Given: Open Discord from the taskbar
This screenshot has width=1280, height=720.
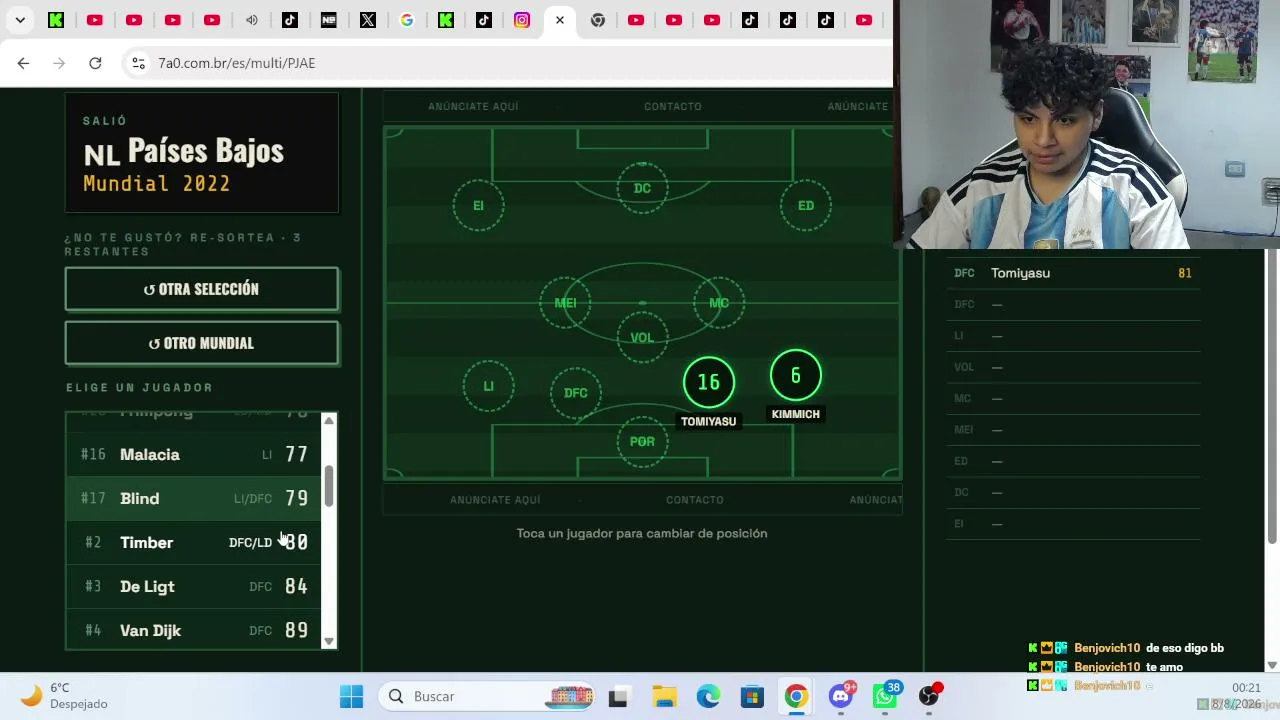Looking at the screenshot, I should (841, 696).
